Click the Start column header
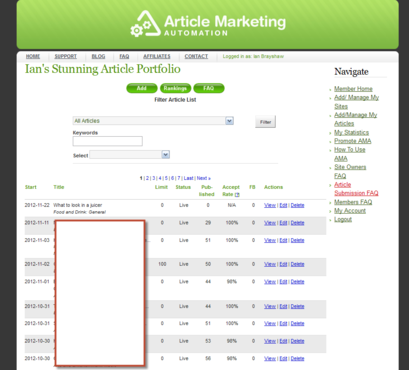This screenshot has width=409, height=370. click(30, 187)
